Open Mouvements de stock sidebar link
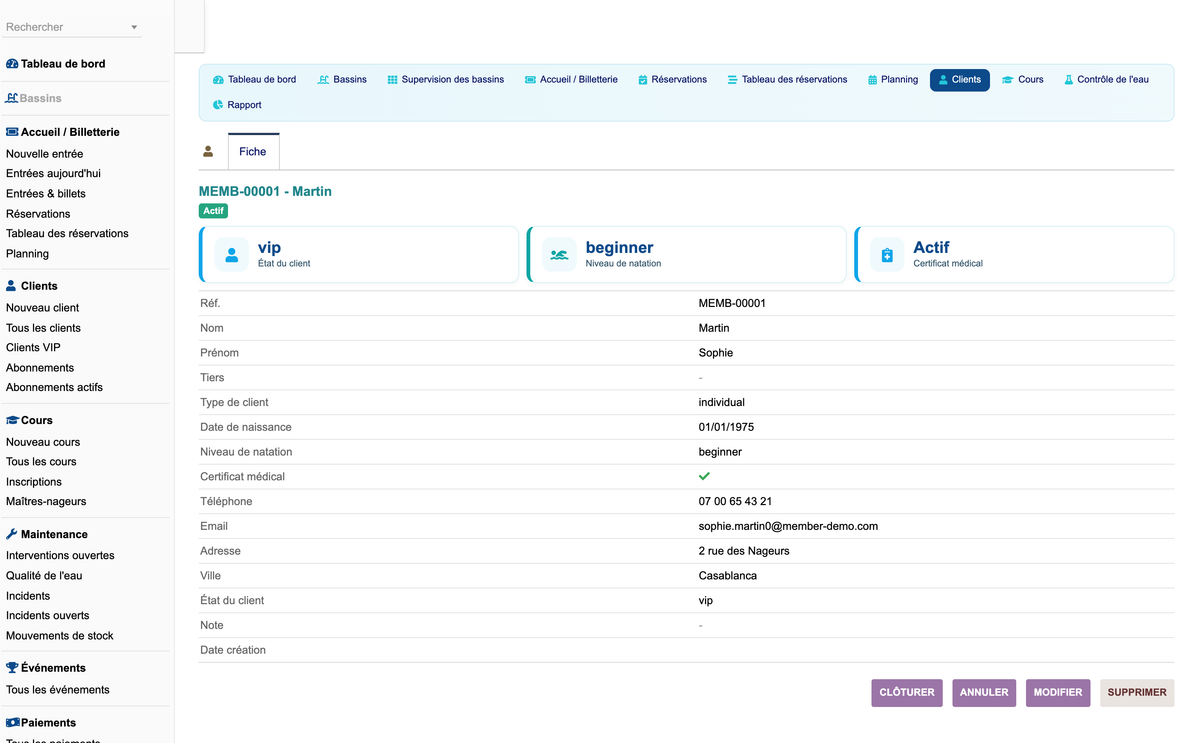The height and width of the screenshot is (743, 1200). coord(60,636)
